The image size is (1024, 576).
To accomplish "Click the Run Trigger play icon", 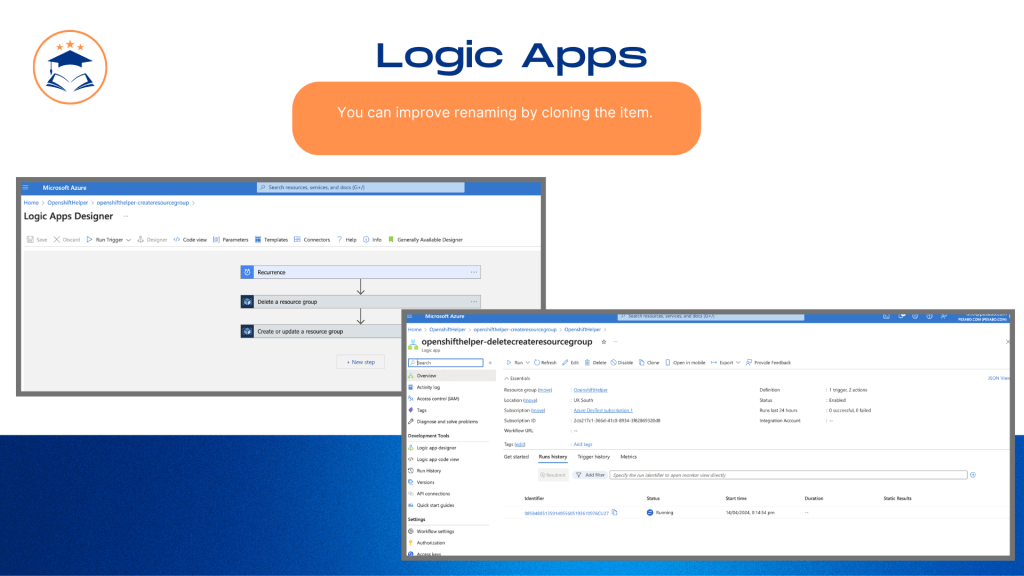I will 89,240.
